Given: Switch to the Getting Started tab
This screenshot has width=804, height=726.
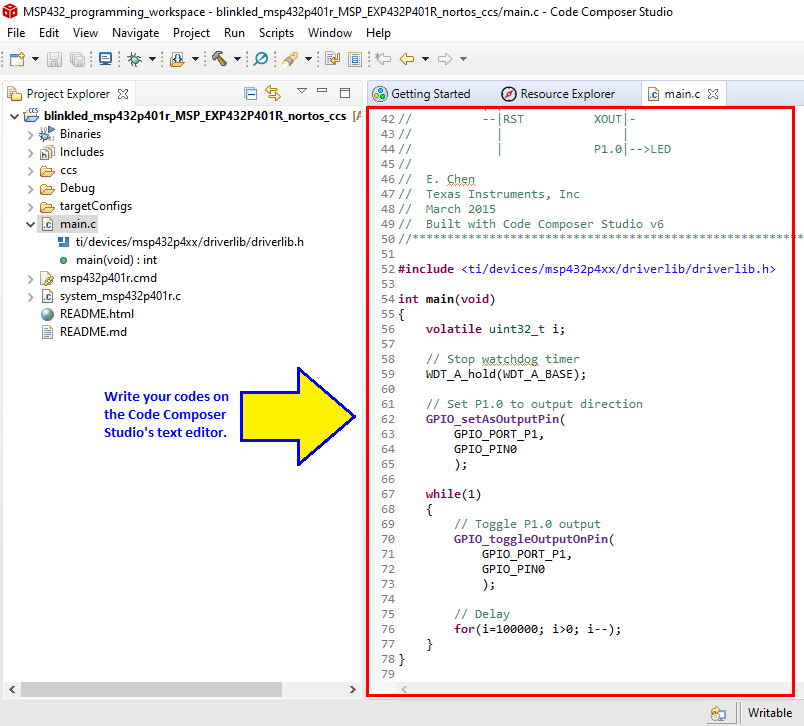Looking at the screenshot, I should pyautogui.click(x=428, y=92).
